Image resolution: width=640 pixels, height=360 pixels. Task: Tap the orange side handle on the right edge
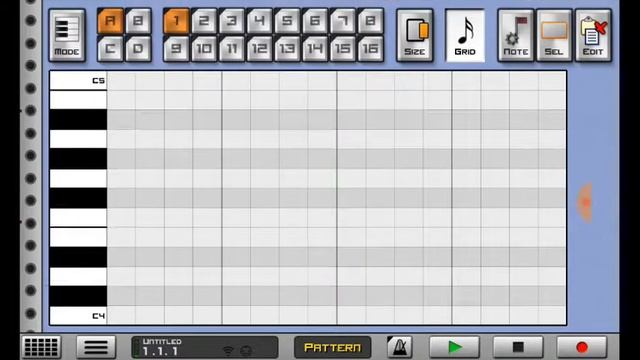[585, 203]
